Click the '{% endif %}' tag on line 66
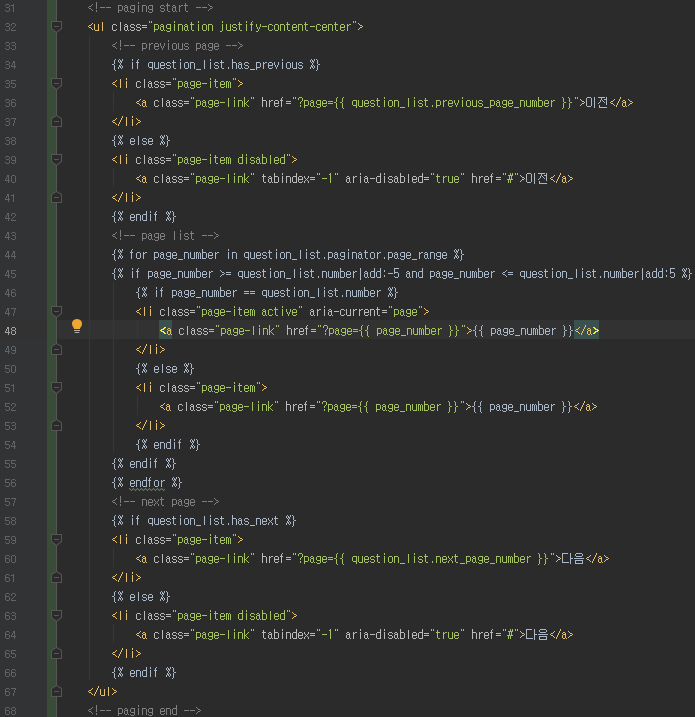The width and height of the screenshot is (695, 717). pyautogui.click(x=144, y=673)
